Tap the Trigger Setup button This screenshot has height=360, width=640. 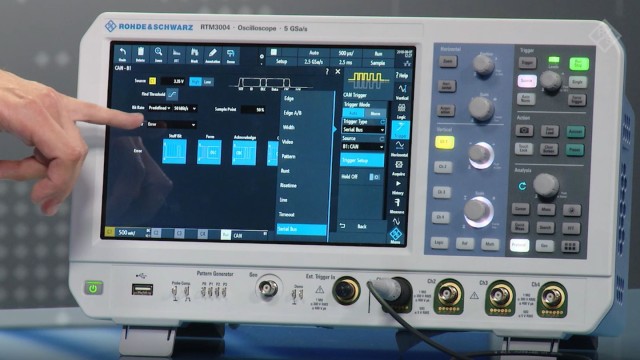click(x=362, y=160)
